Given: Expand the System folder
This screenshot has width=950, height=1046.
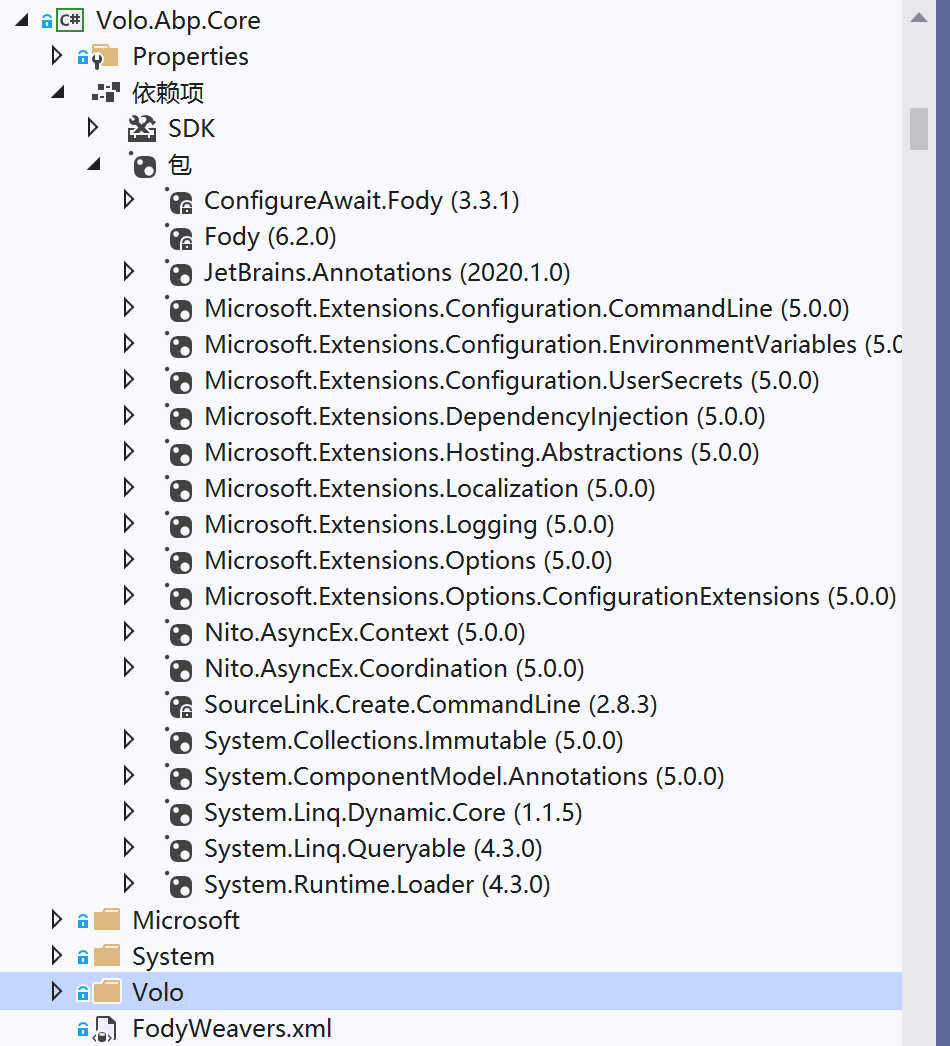Looking at the screenshot, I should click(x=57, y=956).
